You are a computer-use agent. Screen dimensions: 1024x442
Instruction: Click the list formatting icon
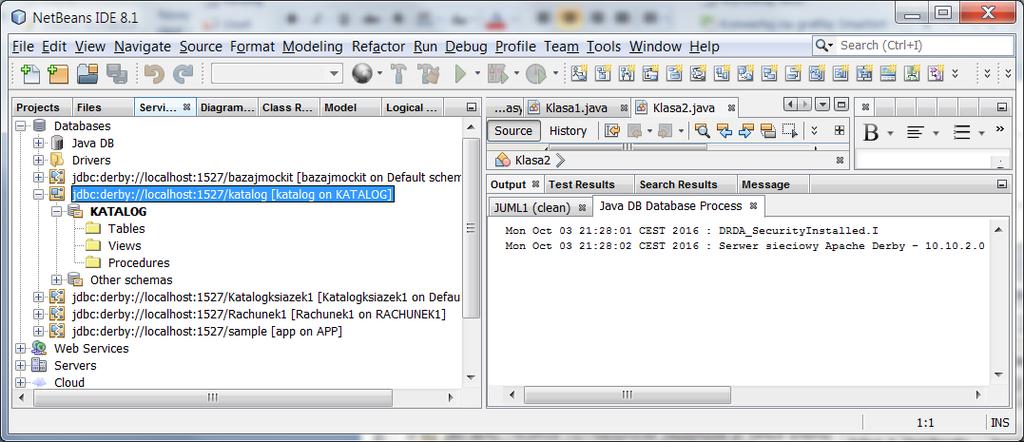pyautogui.click(x=961, y=133)
